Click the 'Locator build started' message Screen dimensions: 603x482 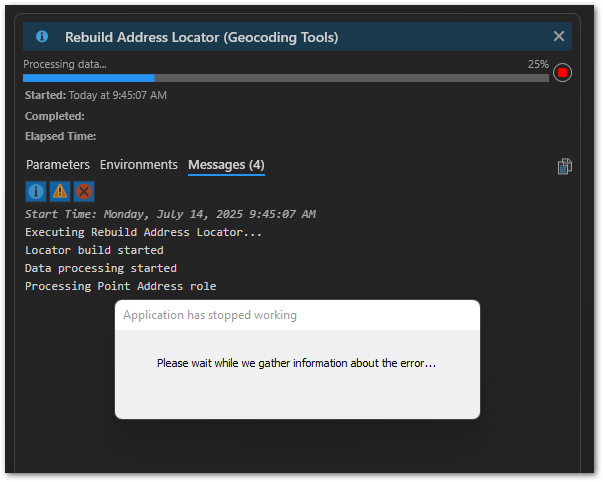(94, 250)
